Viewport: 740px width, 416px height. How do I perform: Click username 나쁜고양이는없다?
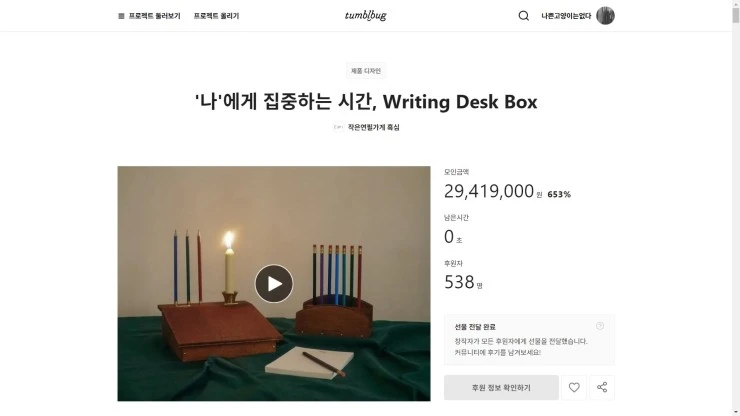[566, 16]
